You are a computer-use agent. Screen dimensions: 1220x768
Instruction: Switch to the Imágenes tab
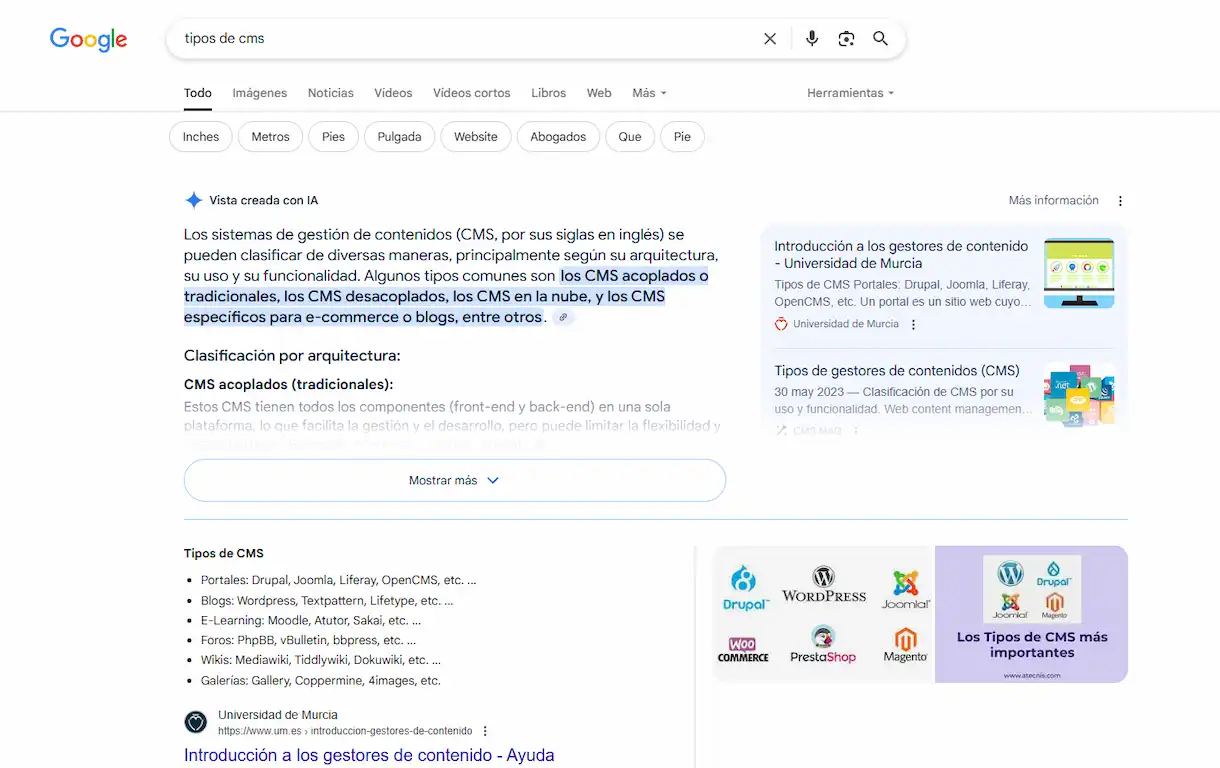pyautogui.click(x=259, y=93)
